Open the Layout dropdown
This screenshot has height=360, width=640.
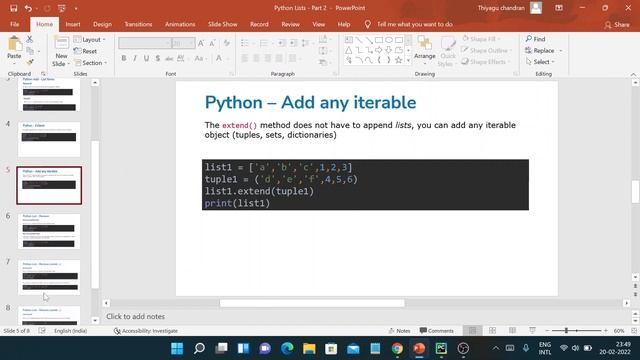pos(90,40)
